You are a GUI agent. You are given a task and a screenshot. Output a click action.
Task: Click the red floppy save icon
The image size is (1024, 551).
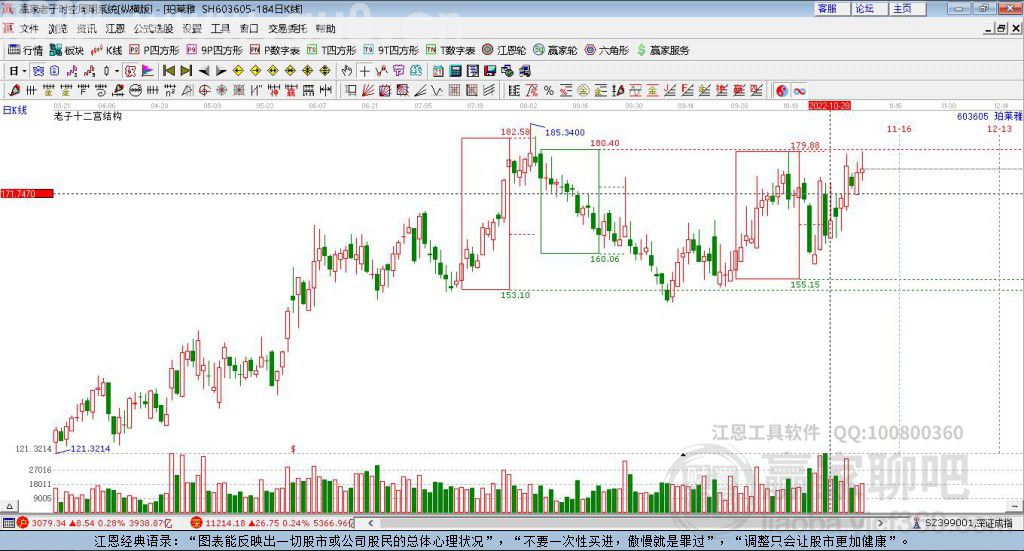click(x=490, y=71)
